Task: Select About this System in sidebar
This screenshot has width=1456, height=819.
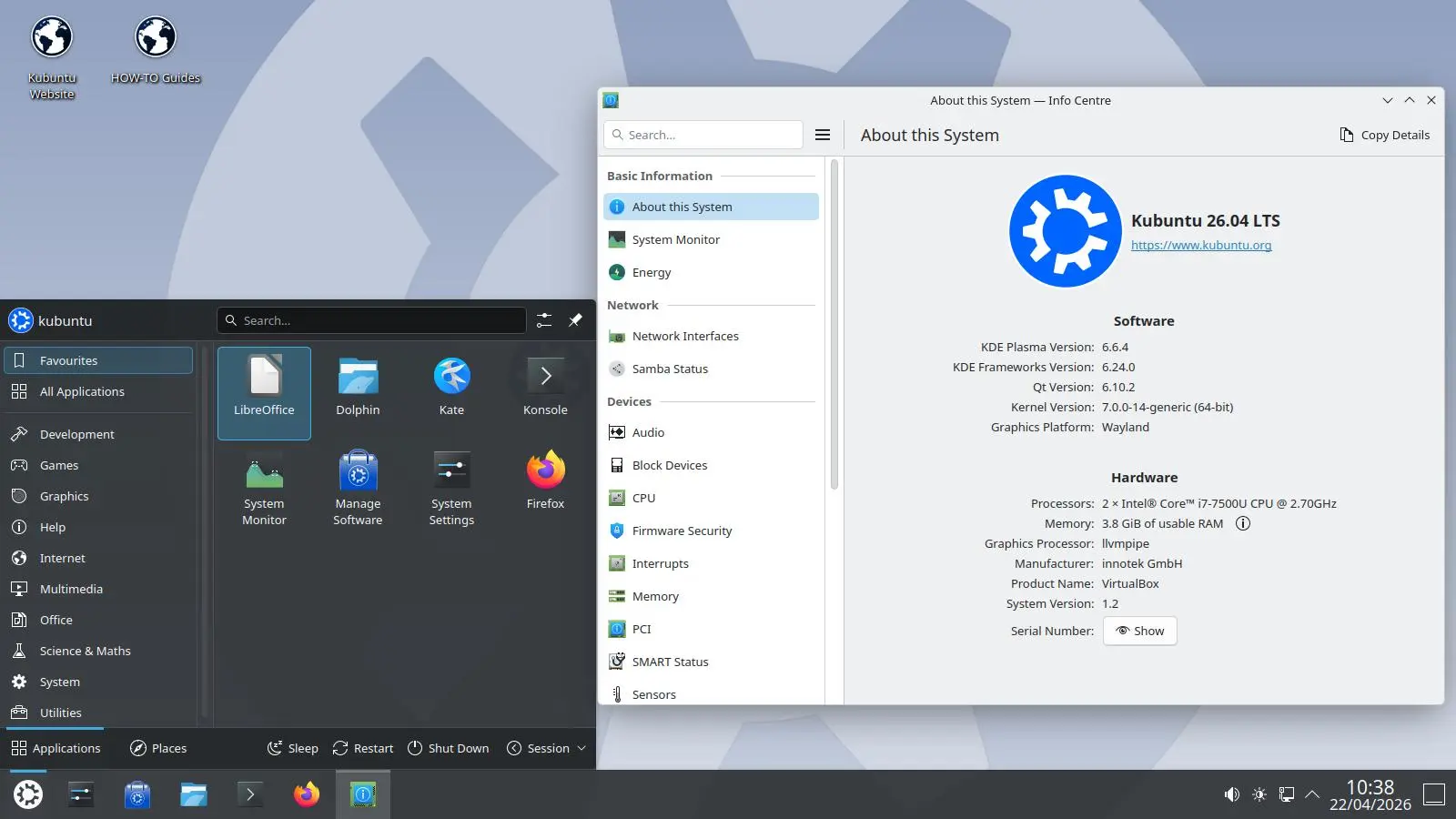Action: [x=711, y=207]
